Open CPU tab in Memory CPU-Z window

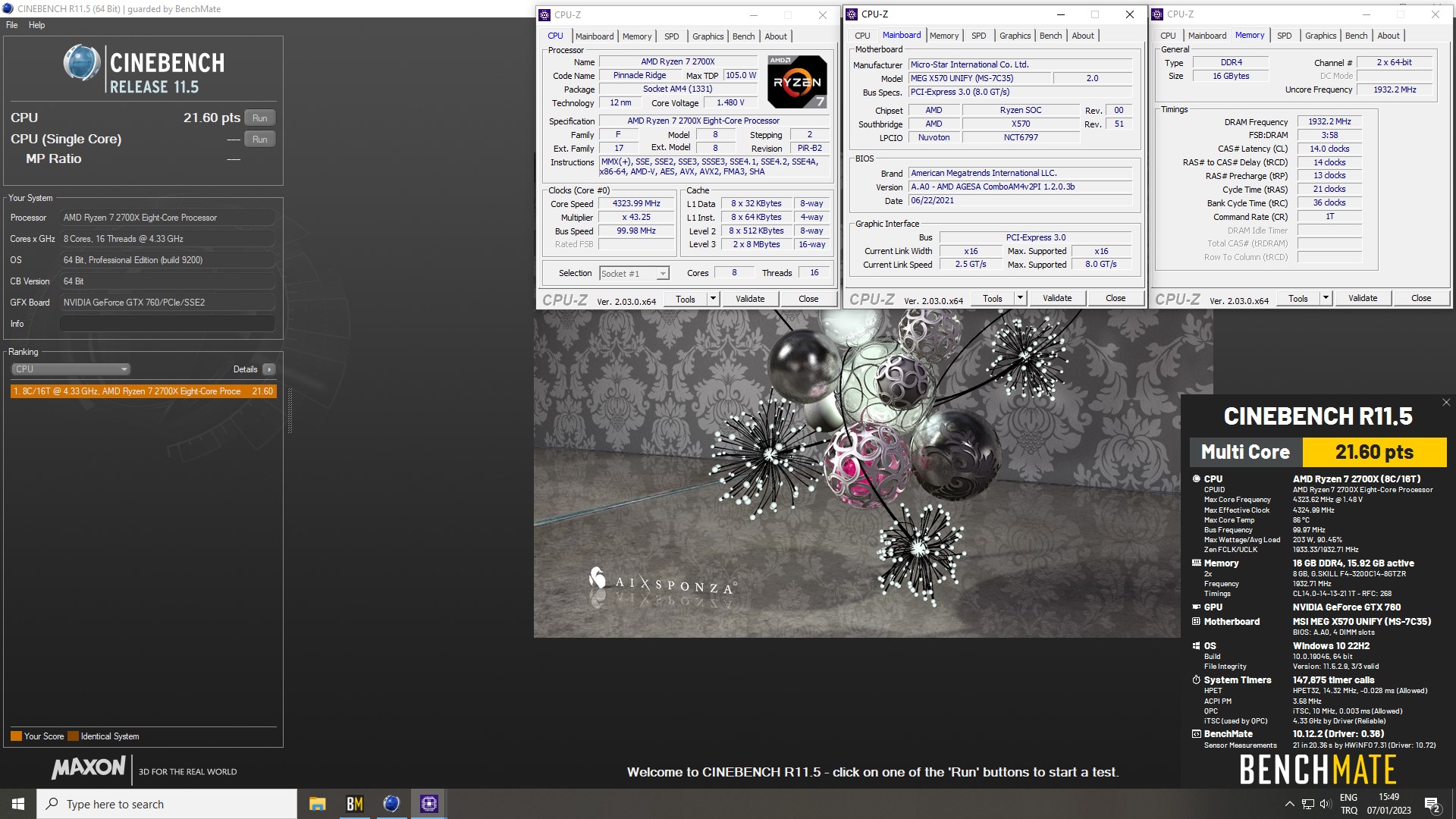click(x=1169, y=36)
